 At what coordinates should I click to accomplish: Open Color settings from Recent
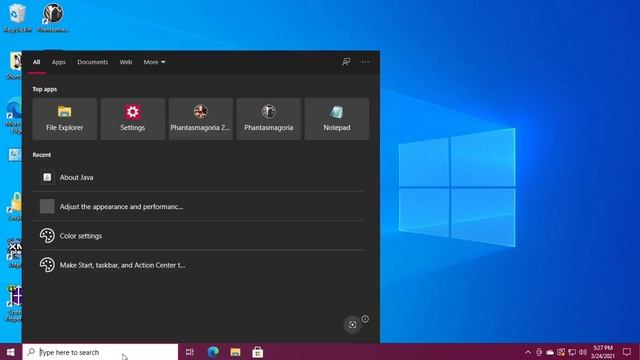click(x=199, y=236)
